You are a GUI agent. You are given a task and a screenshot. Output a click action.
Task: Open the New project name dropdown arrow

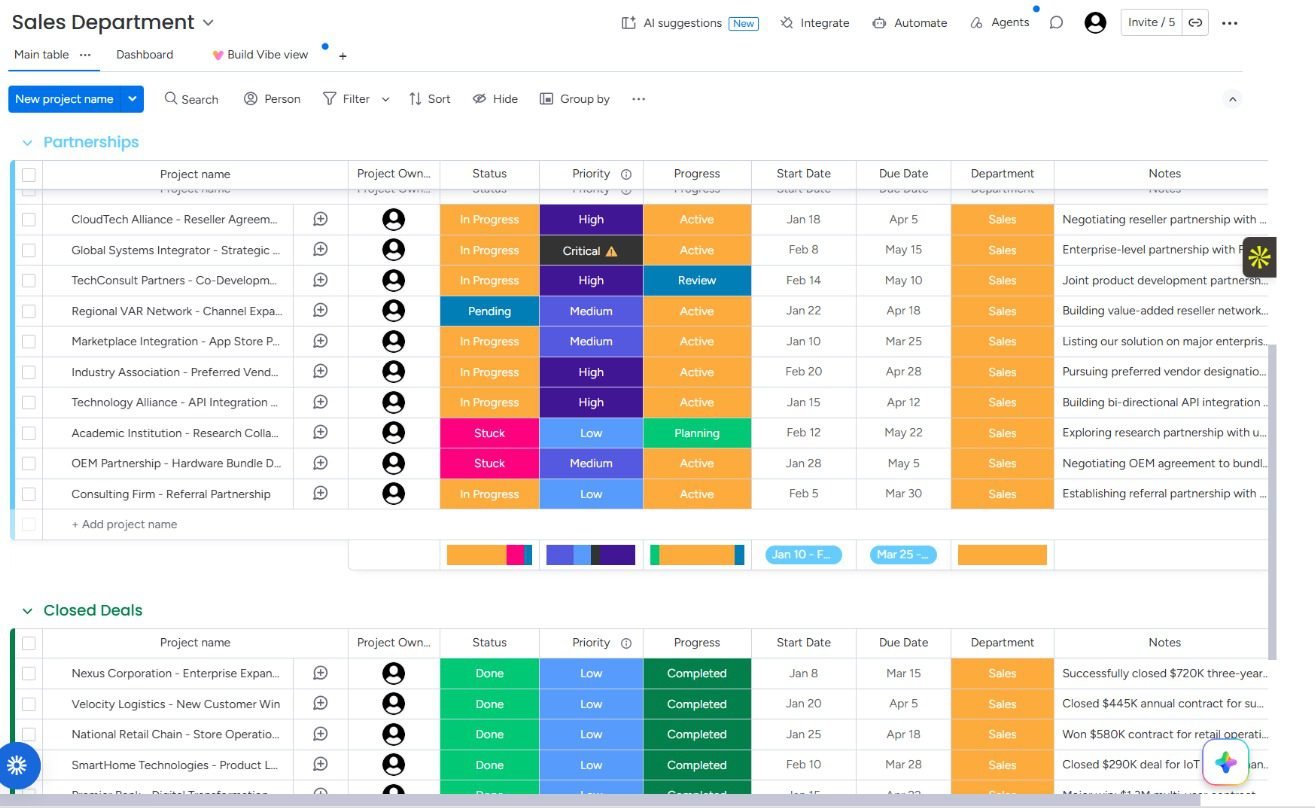coord(132,99)
